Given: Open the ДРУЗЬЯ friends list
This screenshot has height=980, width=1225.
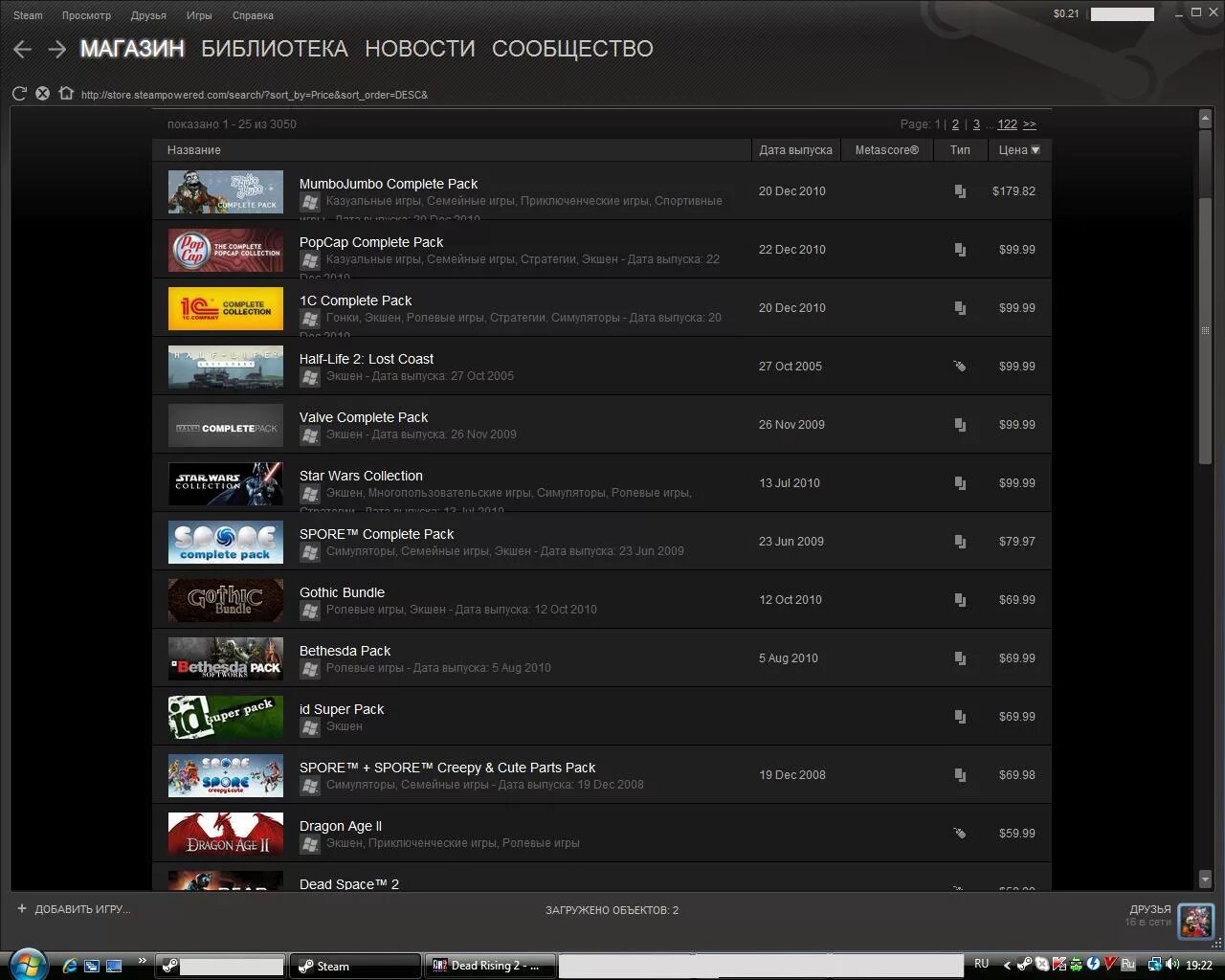Looking at the screenshot, I should pos(1149,909).
